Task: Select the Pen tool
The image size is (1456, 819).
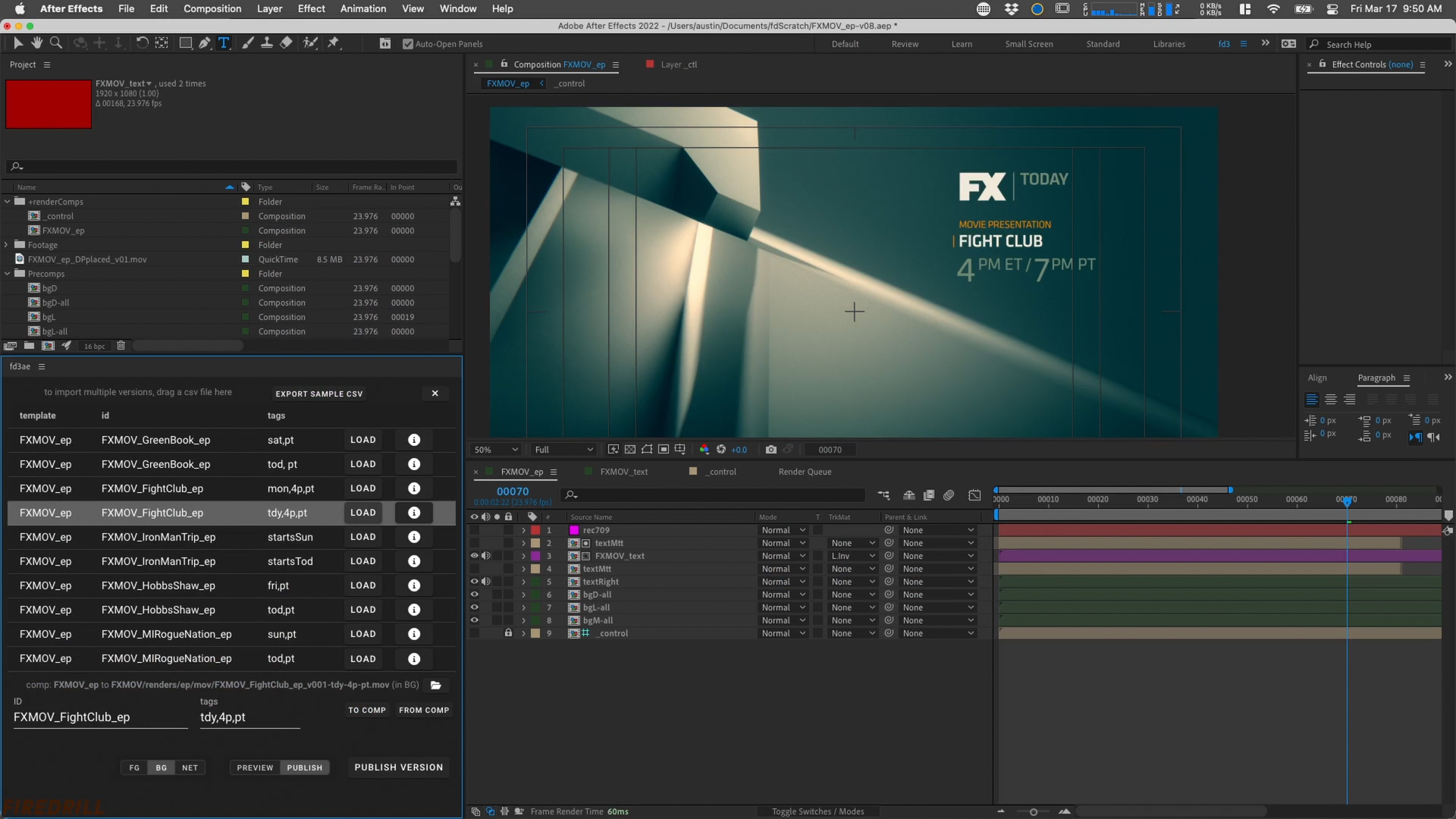Action: 205,43
